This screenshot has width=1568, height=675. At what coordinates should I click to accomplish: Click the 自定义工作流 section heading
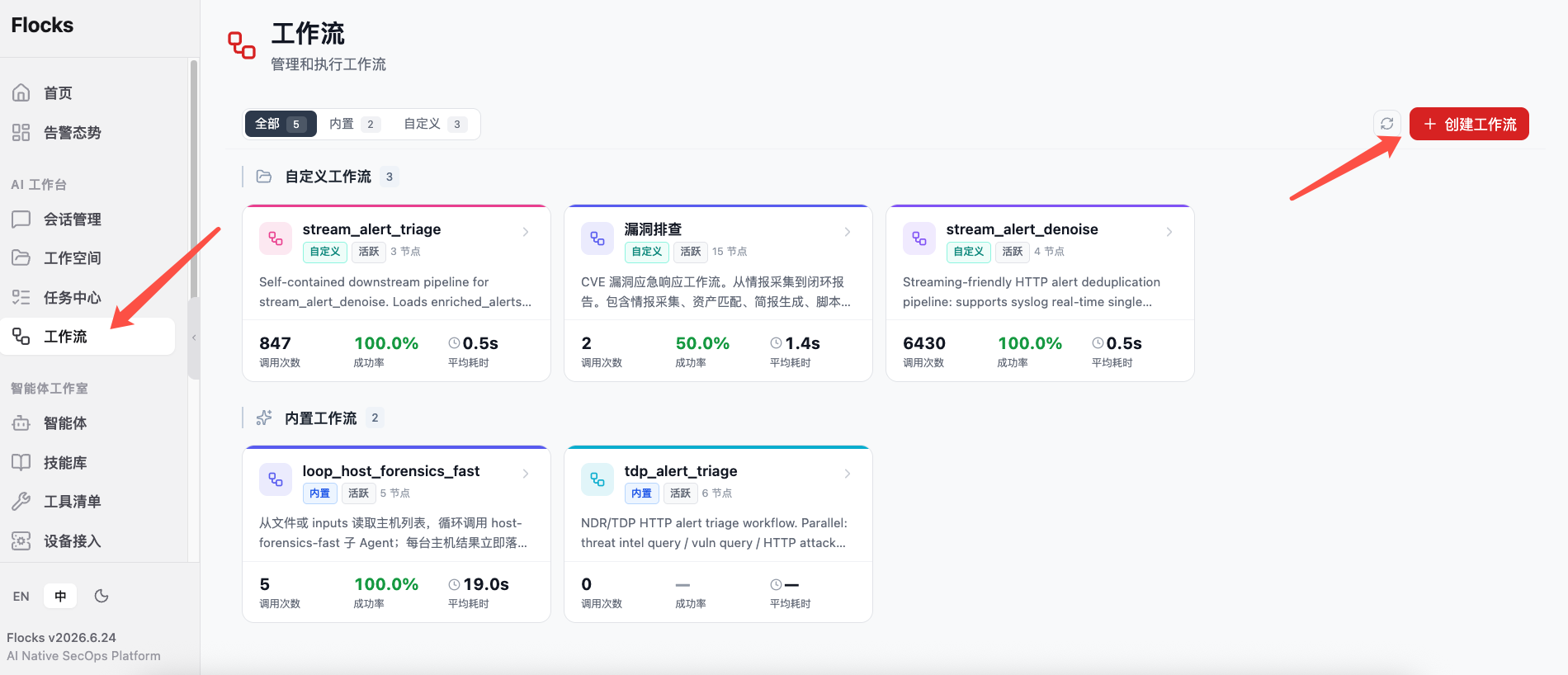coord(328,177)
